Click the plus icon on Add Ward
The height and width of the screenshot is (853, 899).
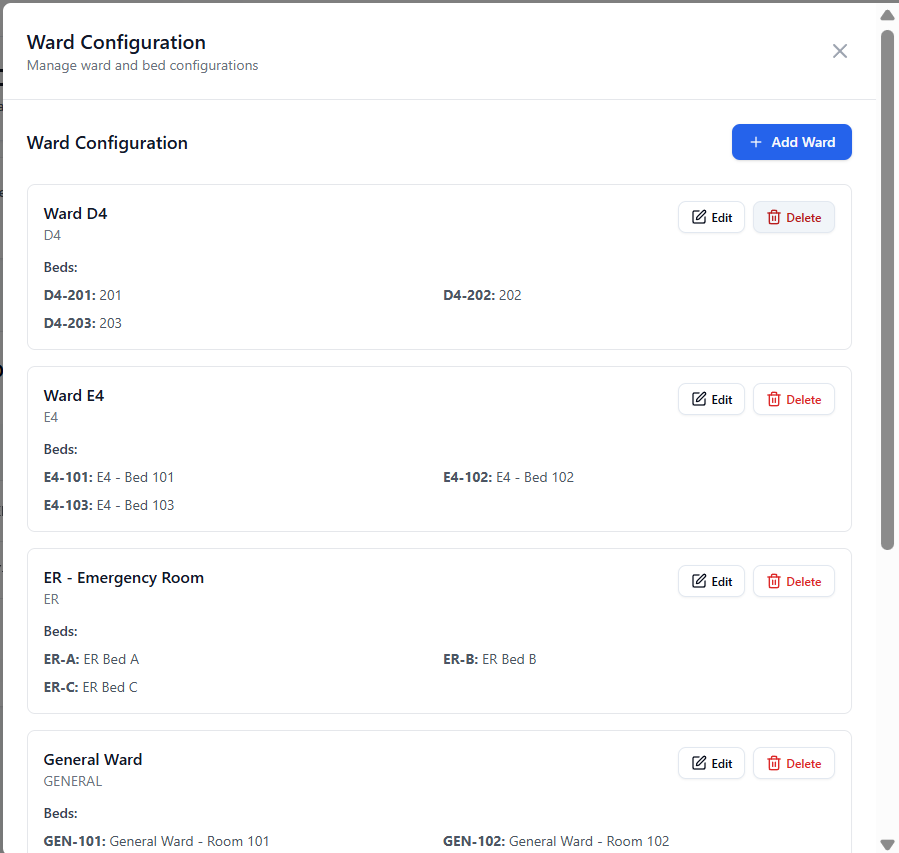coord(756,142)
